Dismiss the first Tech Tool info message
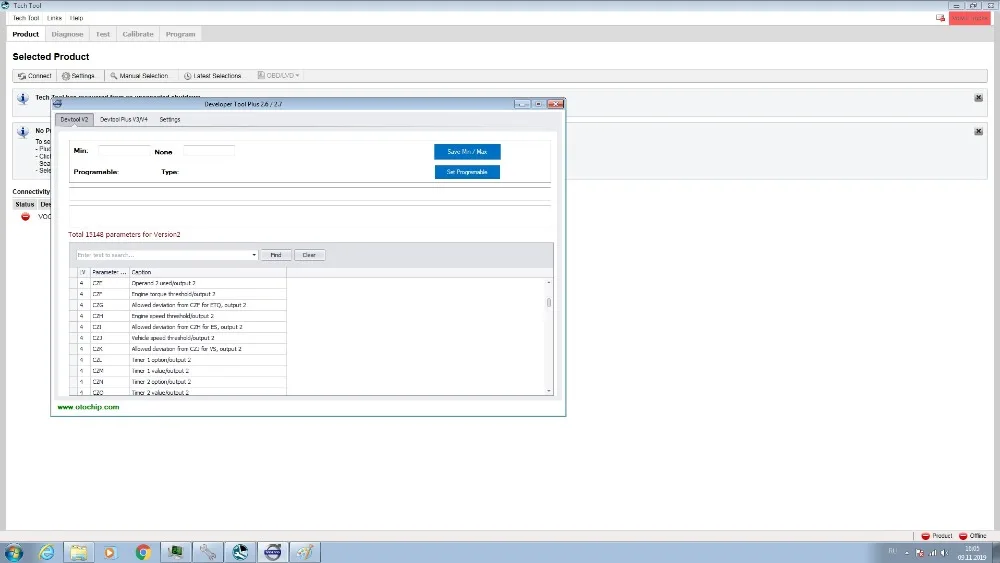 (x=978, y=98)
